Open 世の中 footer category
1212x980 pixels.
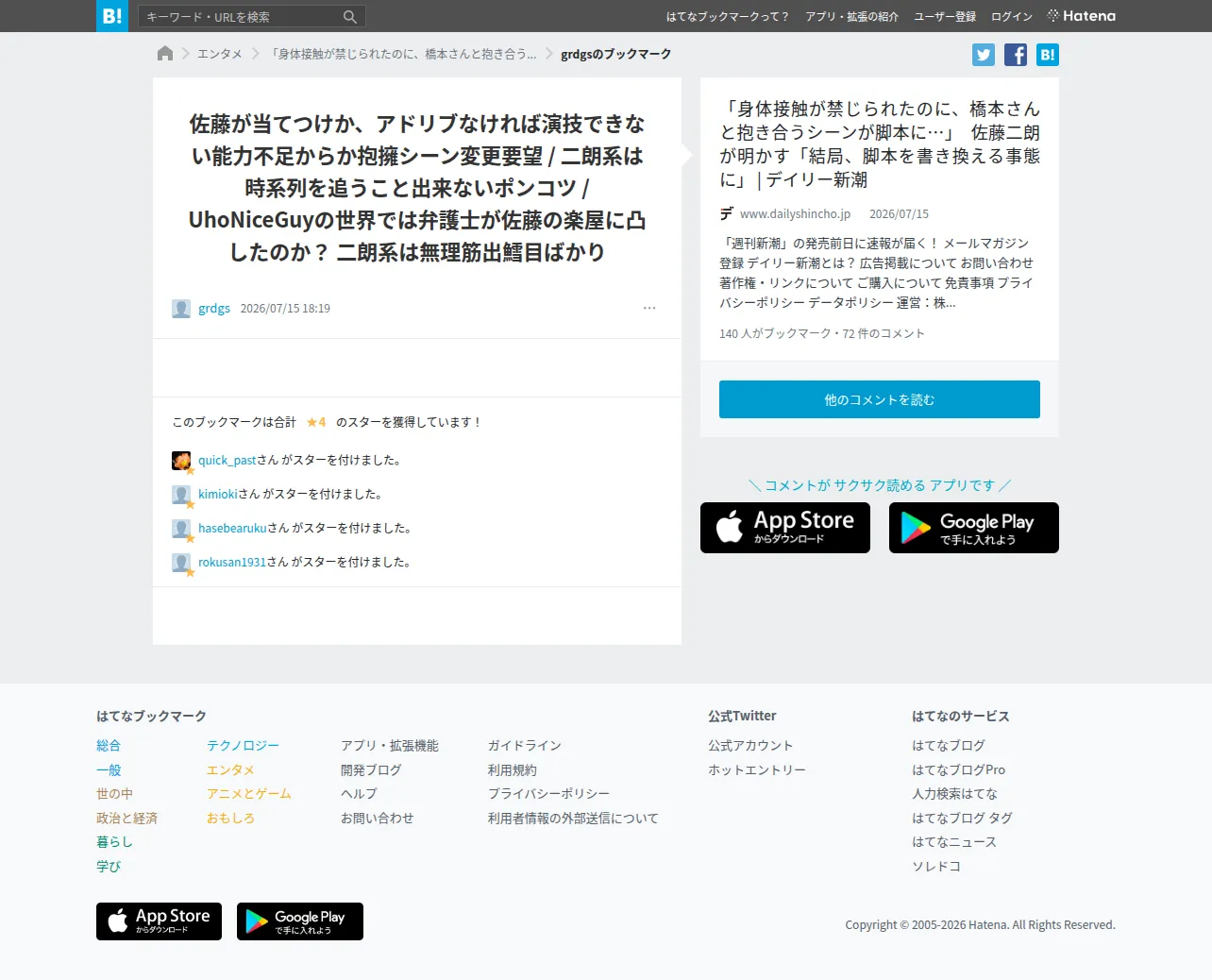[114, 794]
